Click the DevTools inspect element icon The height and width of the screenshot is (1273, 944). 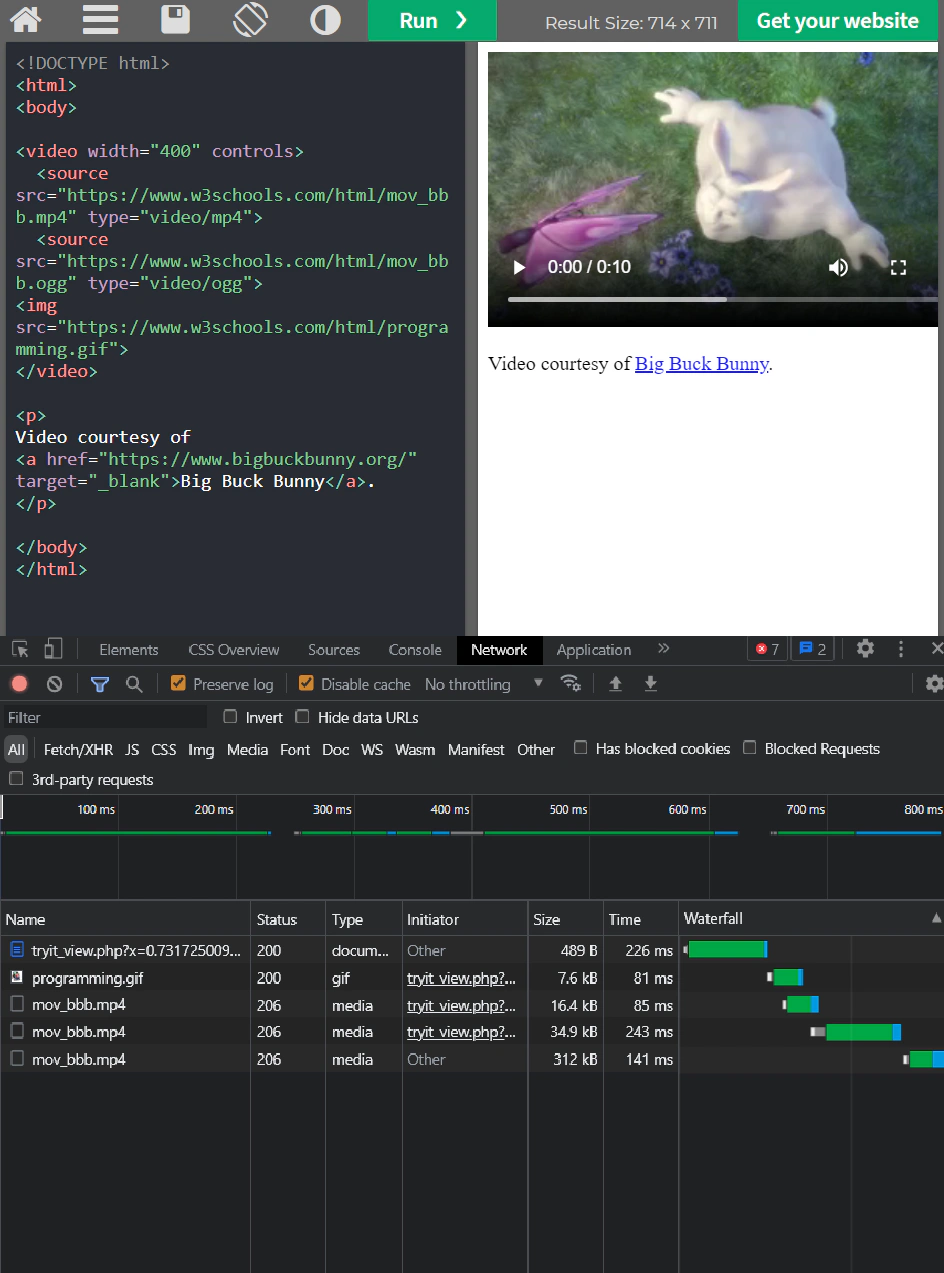(x=20, y=649)
